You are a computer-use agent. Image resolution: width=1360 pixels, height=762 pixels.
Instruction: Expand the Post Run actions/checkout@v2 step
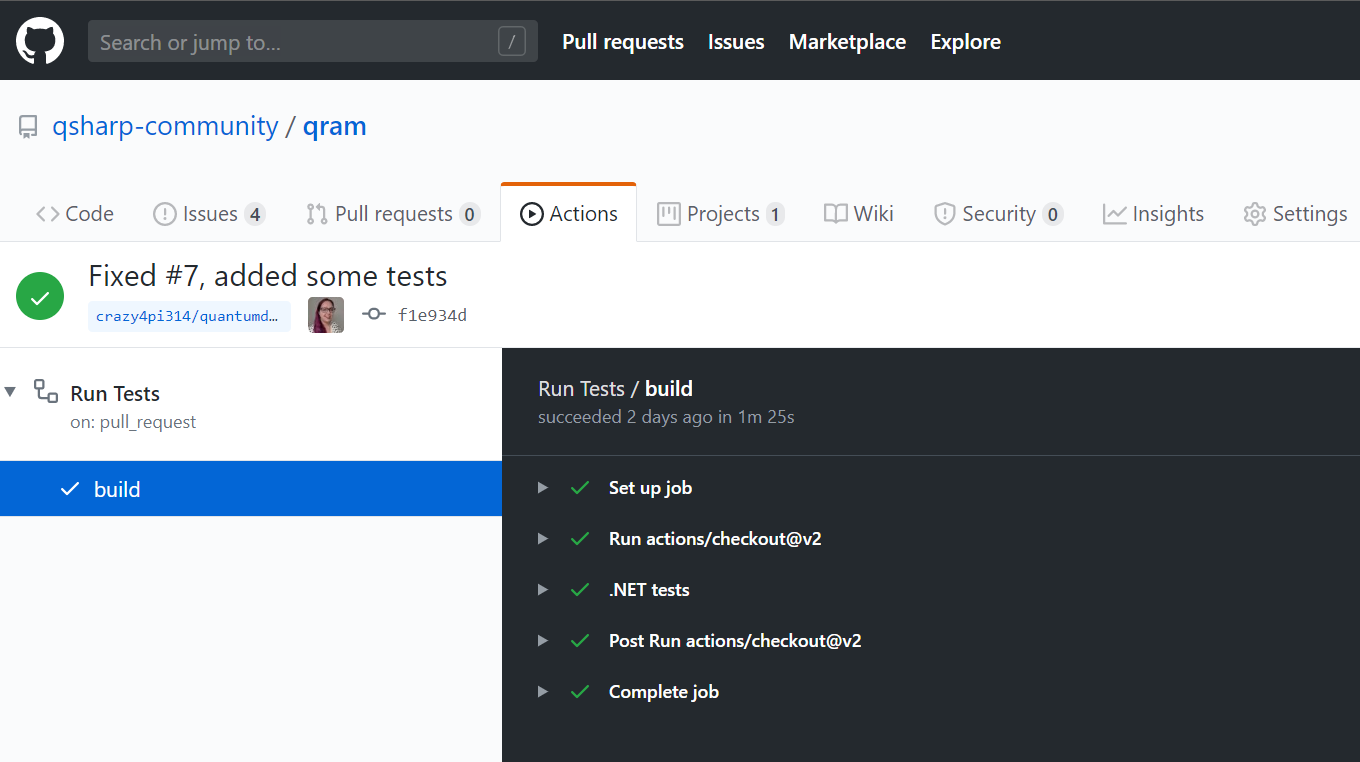coord(543,641)
